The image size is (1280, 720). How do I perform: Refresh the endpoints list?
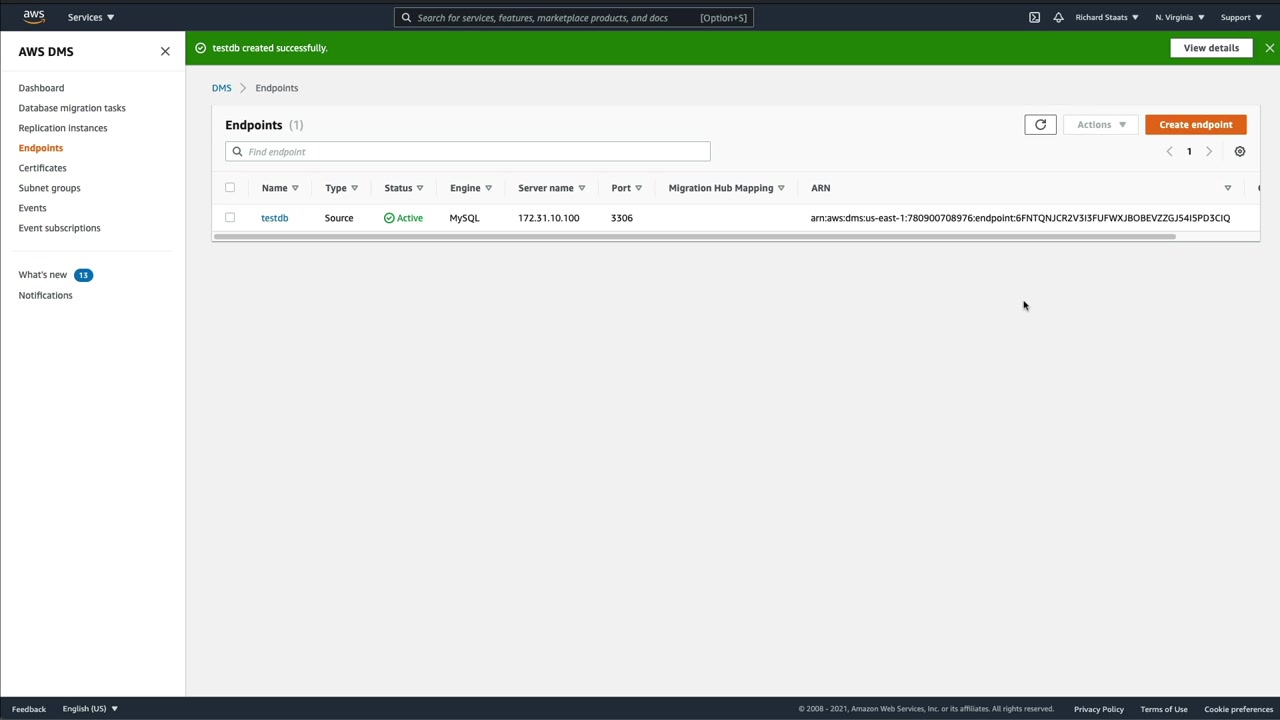tap(1040, 125)
